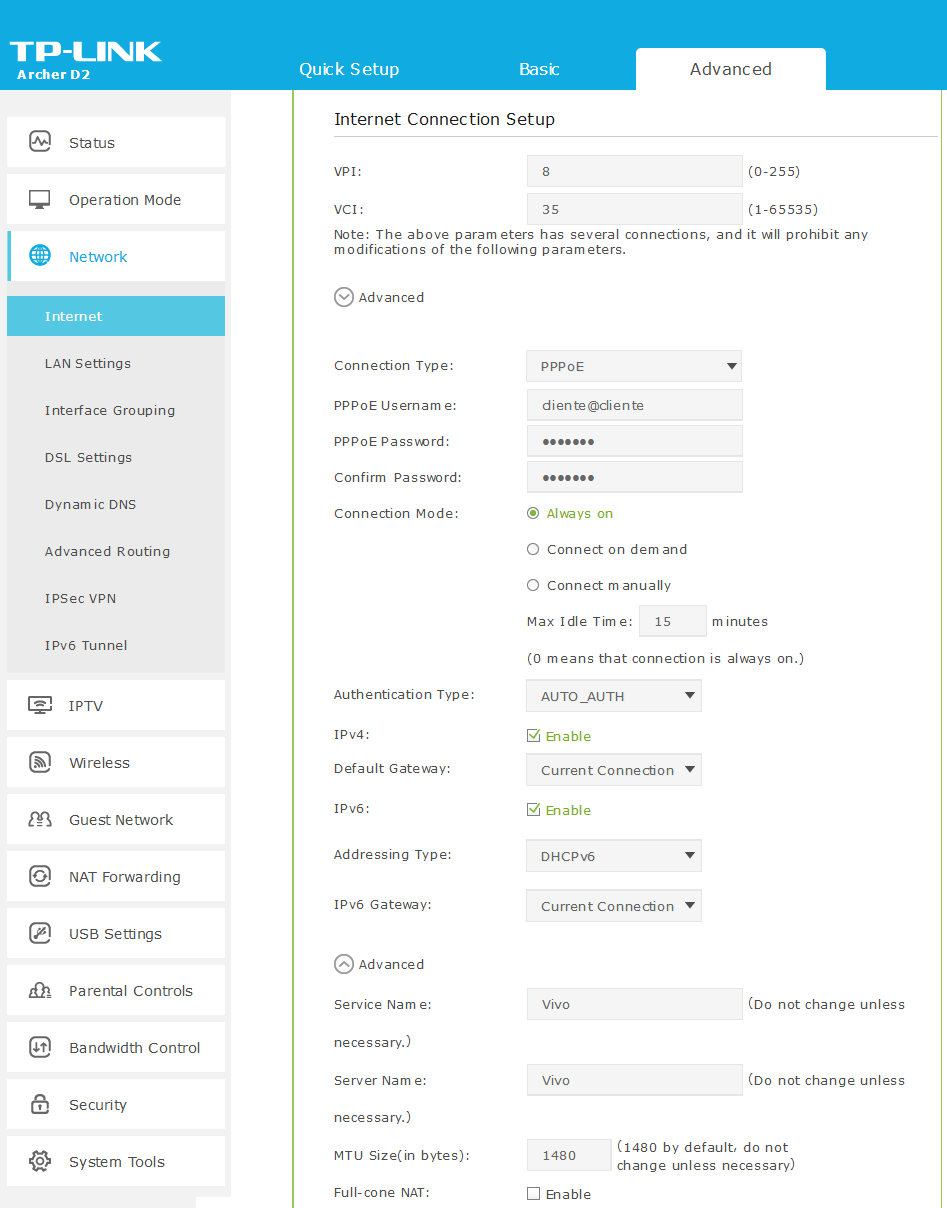Screen dimensions: 947x1208
Task: Click the Guest Network people icon
Action: pyautogui.click(x=40, y=819)
